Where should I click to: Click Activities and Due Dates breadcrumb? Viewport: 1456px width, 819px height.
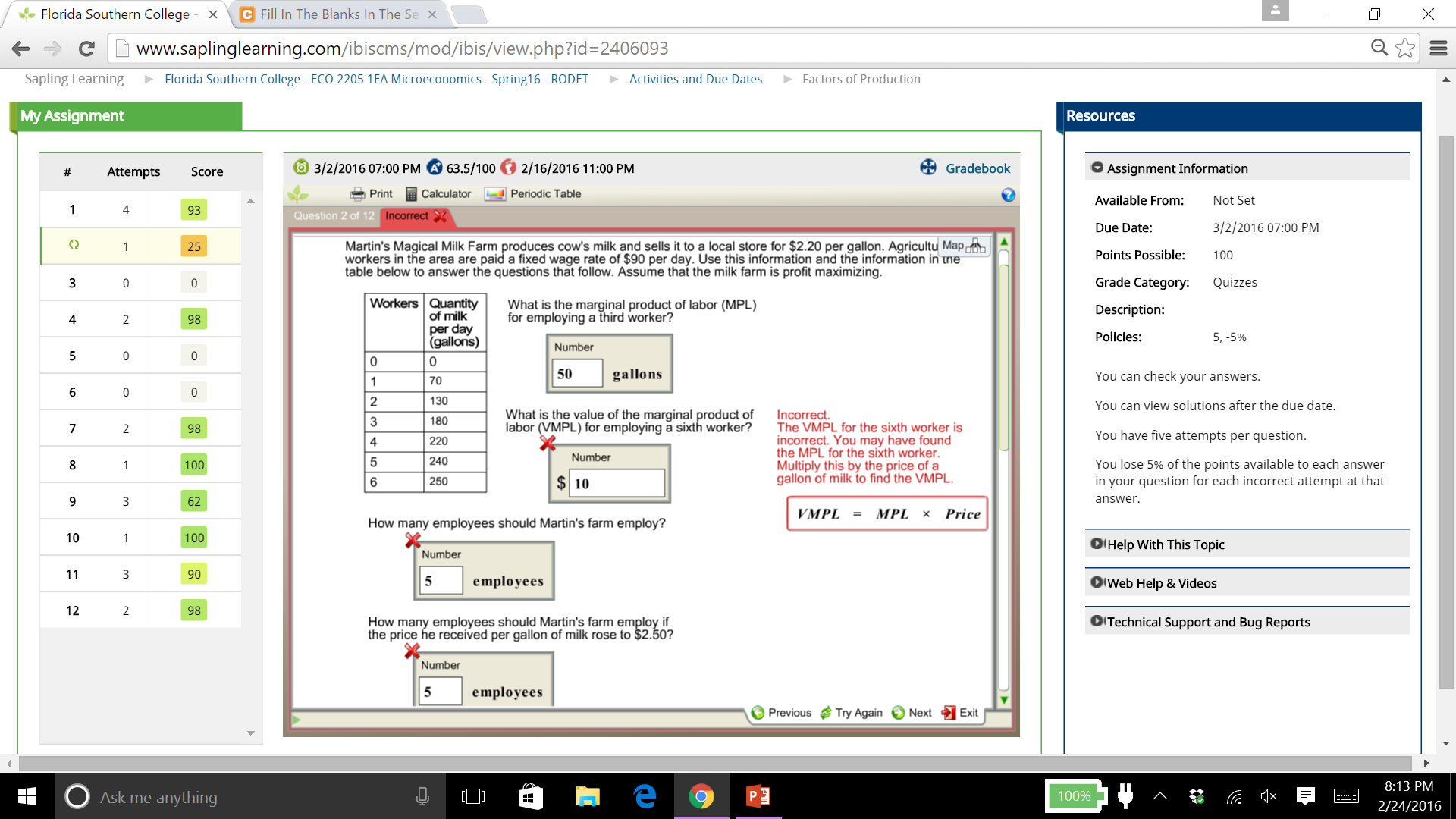coord(696,79)
